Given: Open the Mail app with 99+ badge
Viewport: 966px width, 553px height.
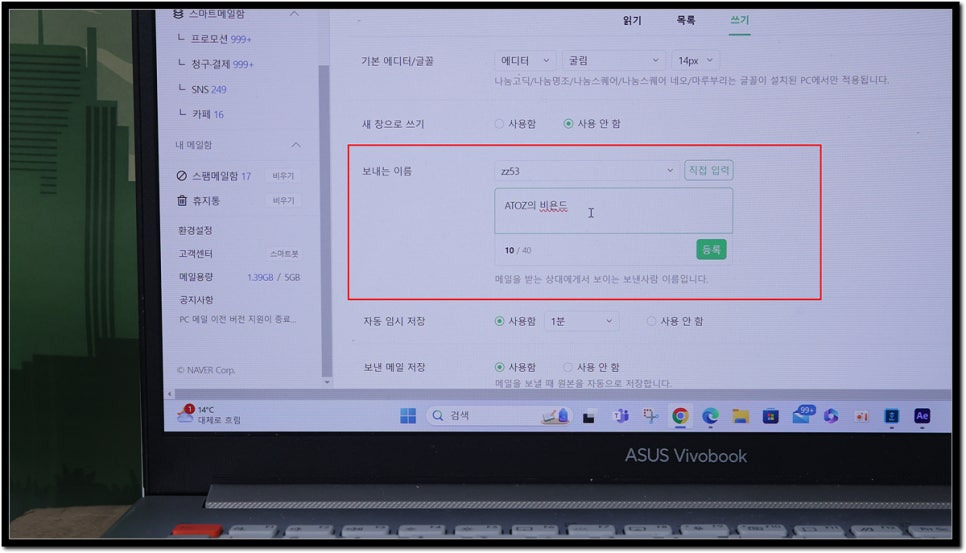Looking at the screenshot, I should [x=803, y=414].
